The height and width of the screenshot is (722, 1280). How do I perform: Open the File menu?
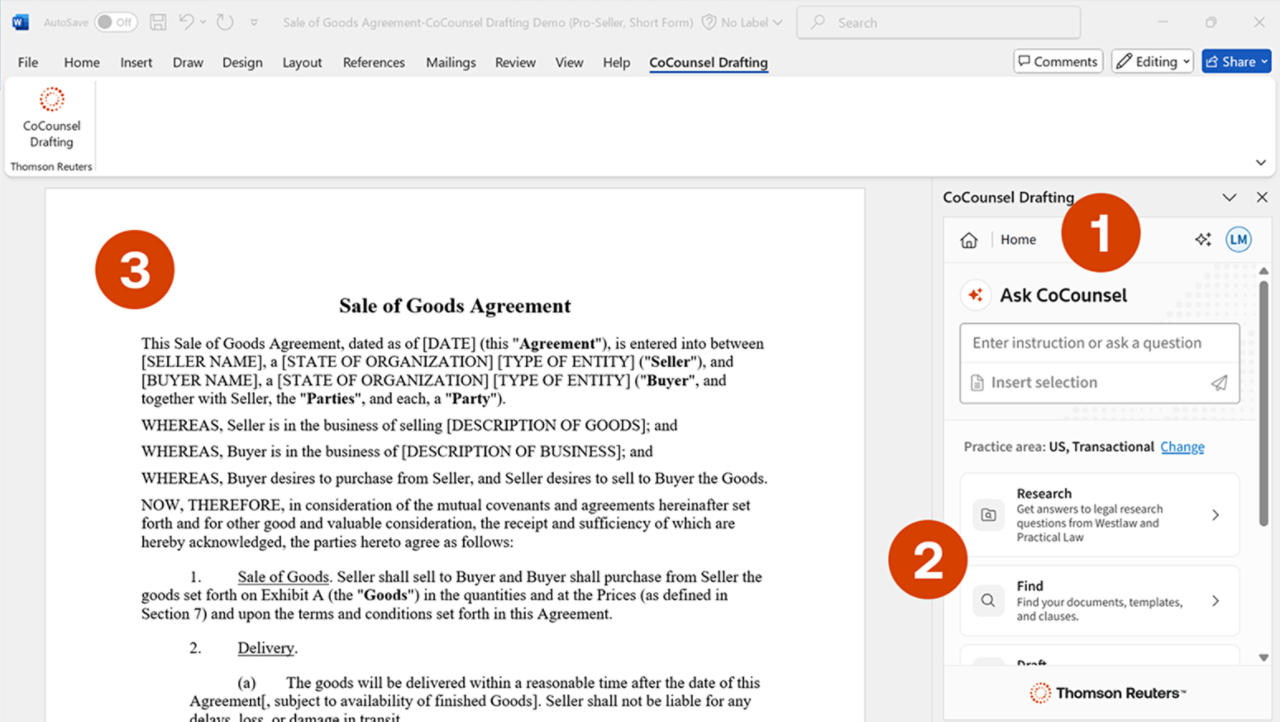point(28,62)
